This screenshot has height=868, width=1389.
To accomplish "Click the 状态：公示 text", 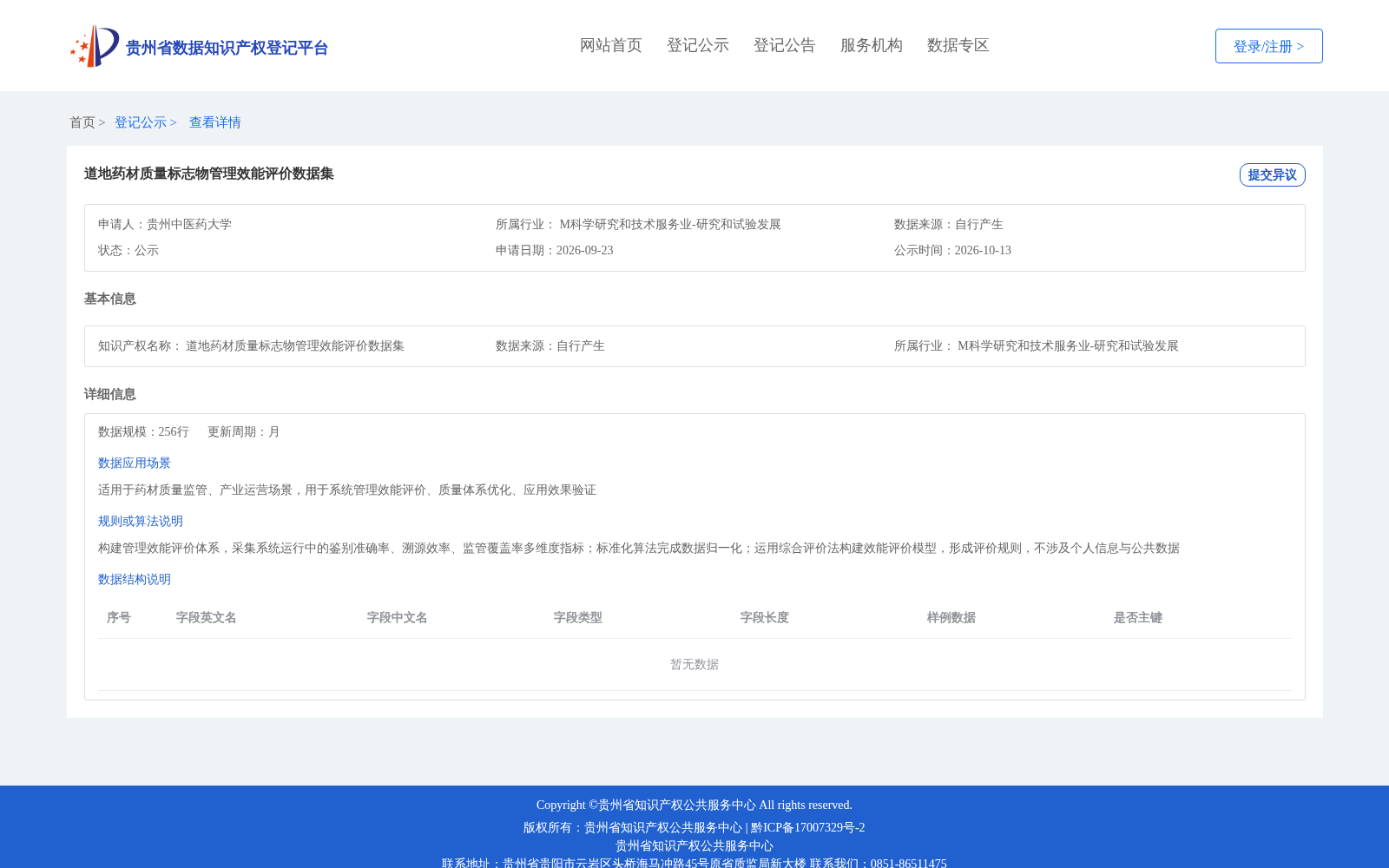I will point(128,250).
